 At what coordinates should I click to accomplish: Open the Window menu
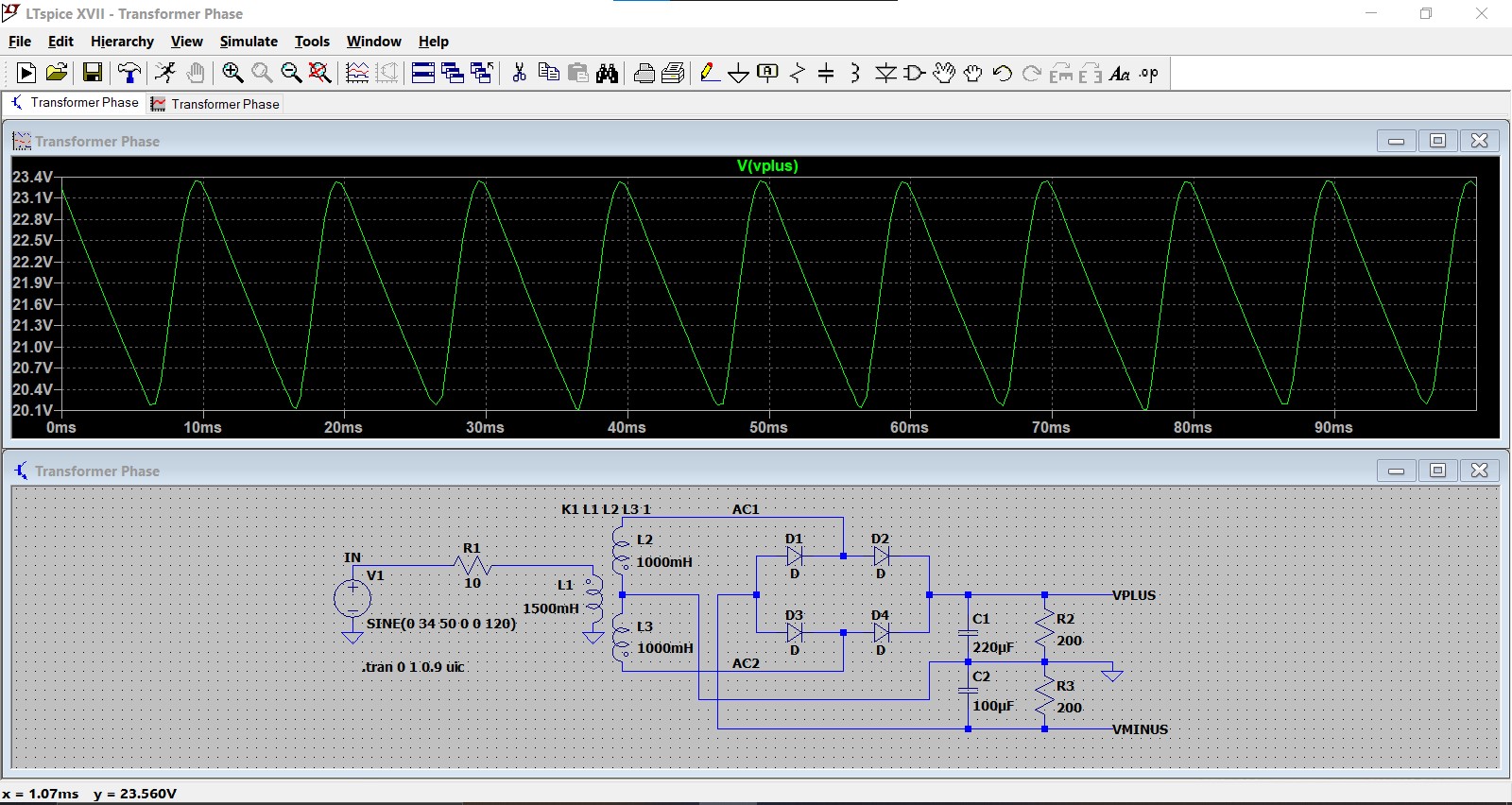373,42
